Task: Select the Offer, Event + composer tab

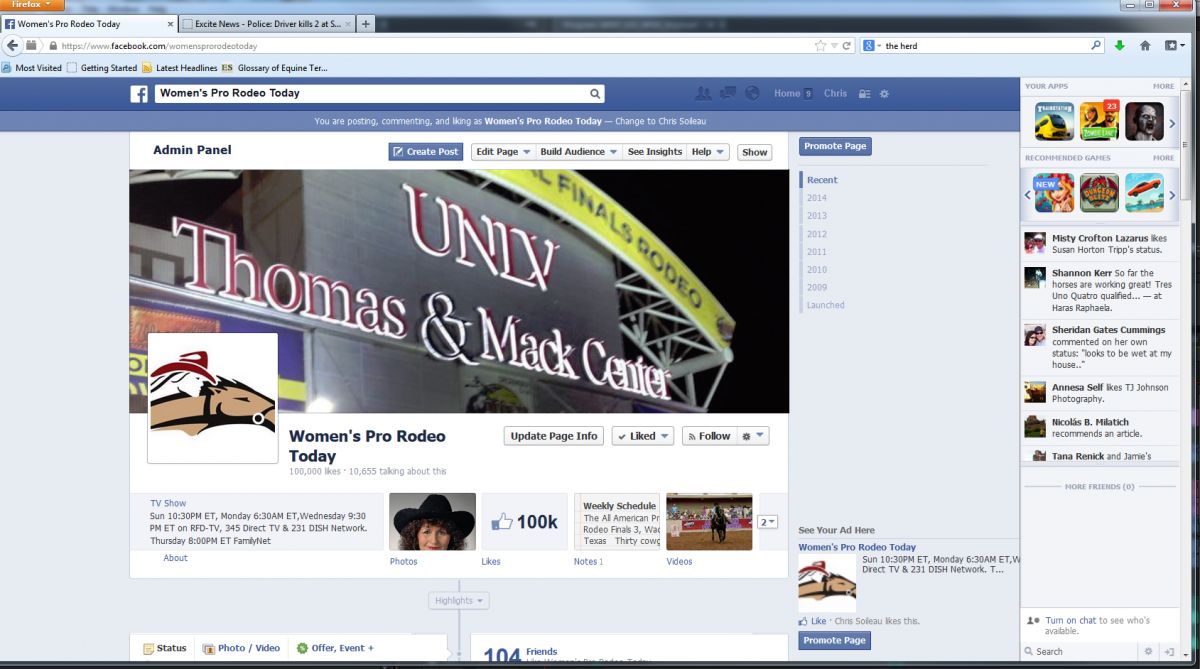Action: tap(335, 648)
